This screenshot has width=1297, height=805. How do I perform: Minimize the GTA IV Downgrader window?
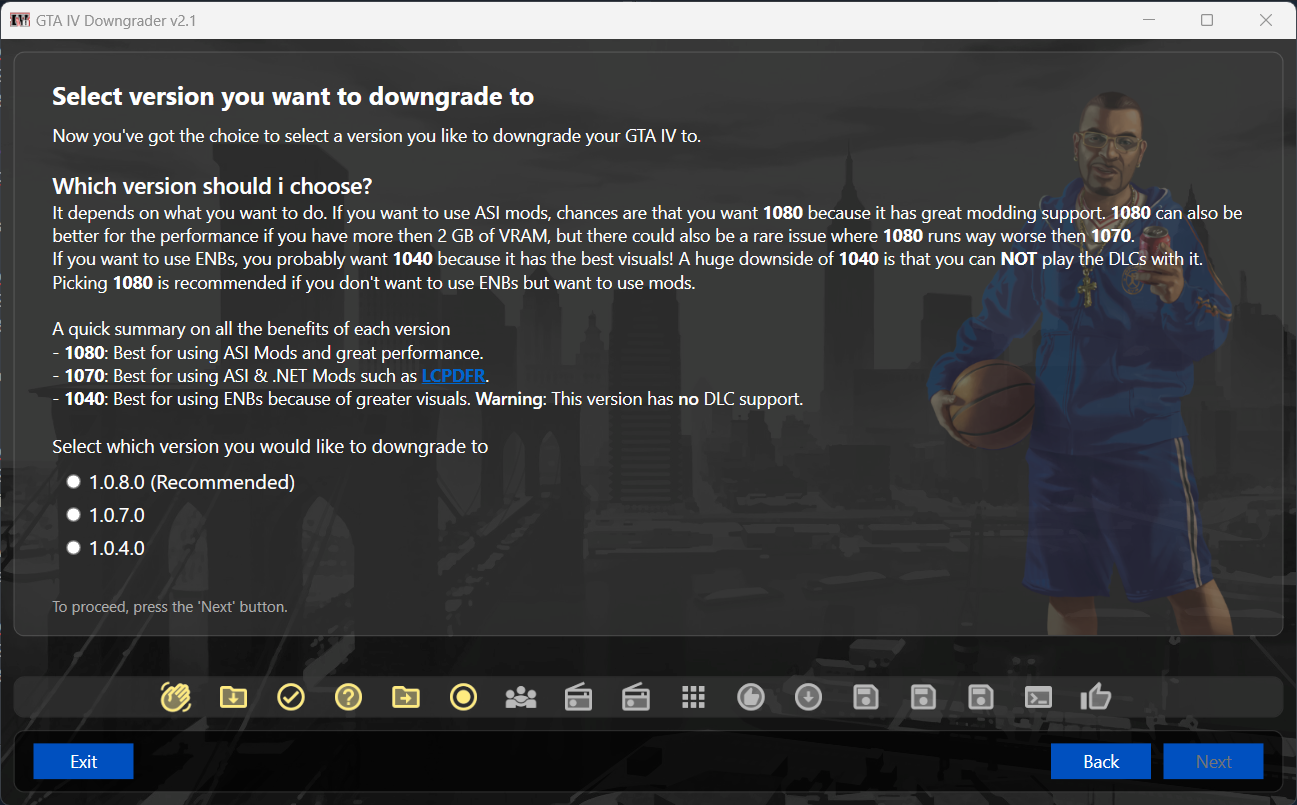pos(1149,20)
